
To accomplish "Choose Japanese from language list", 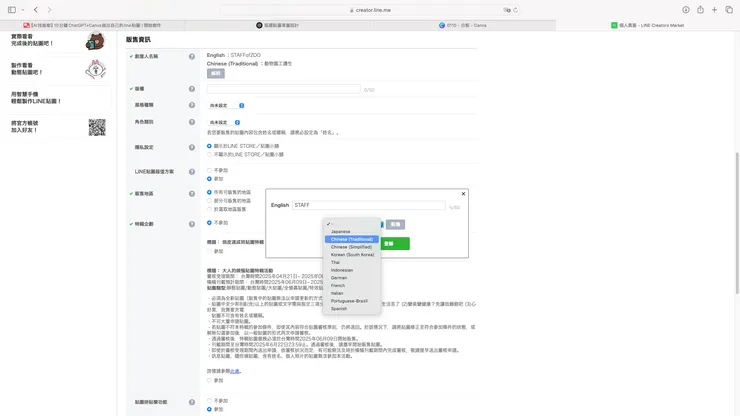I will [352, 231].
